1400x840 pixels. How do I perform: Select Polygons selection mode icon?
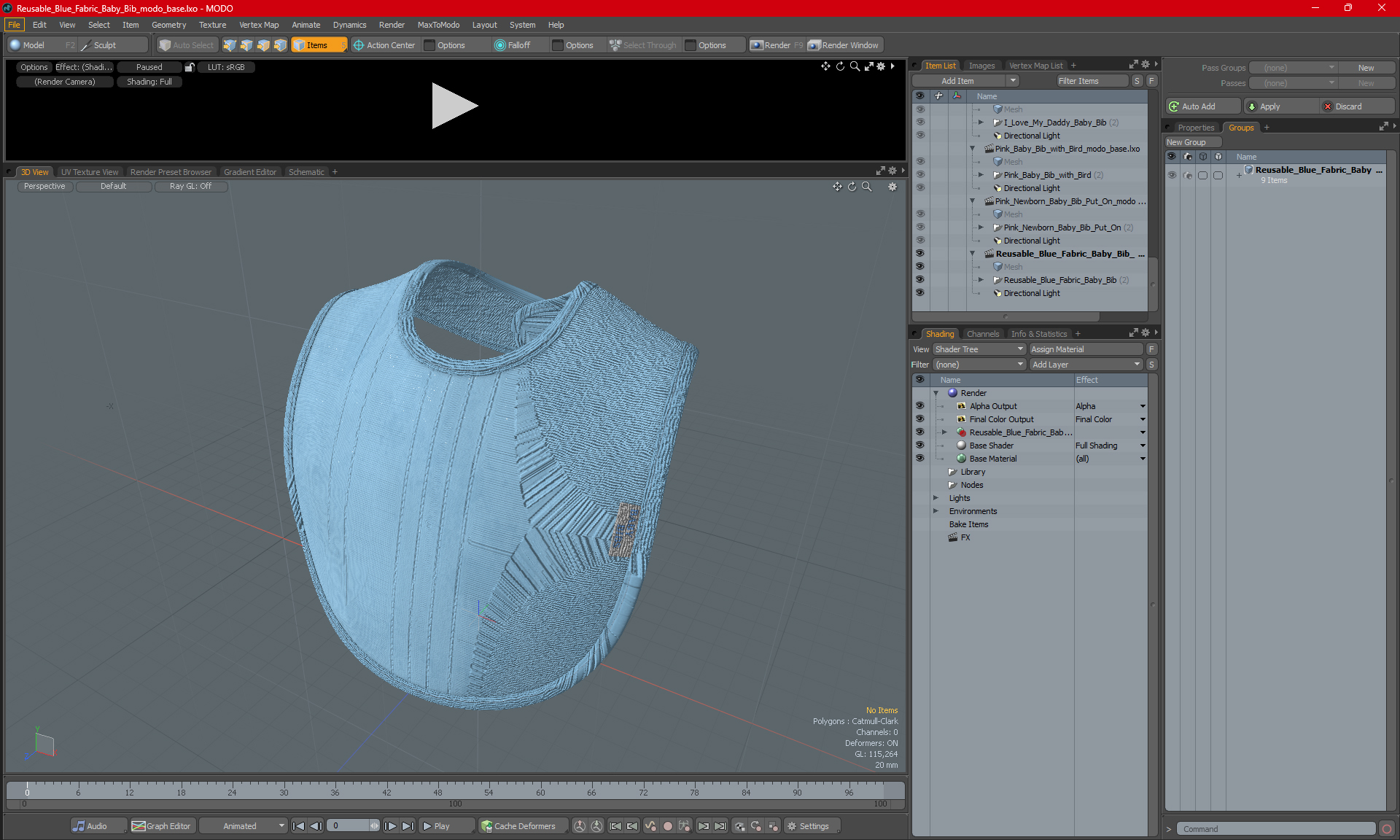pyautogui.click(x=263, y=45)
